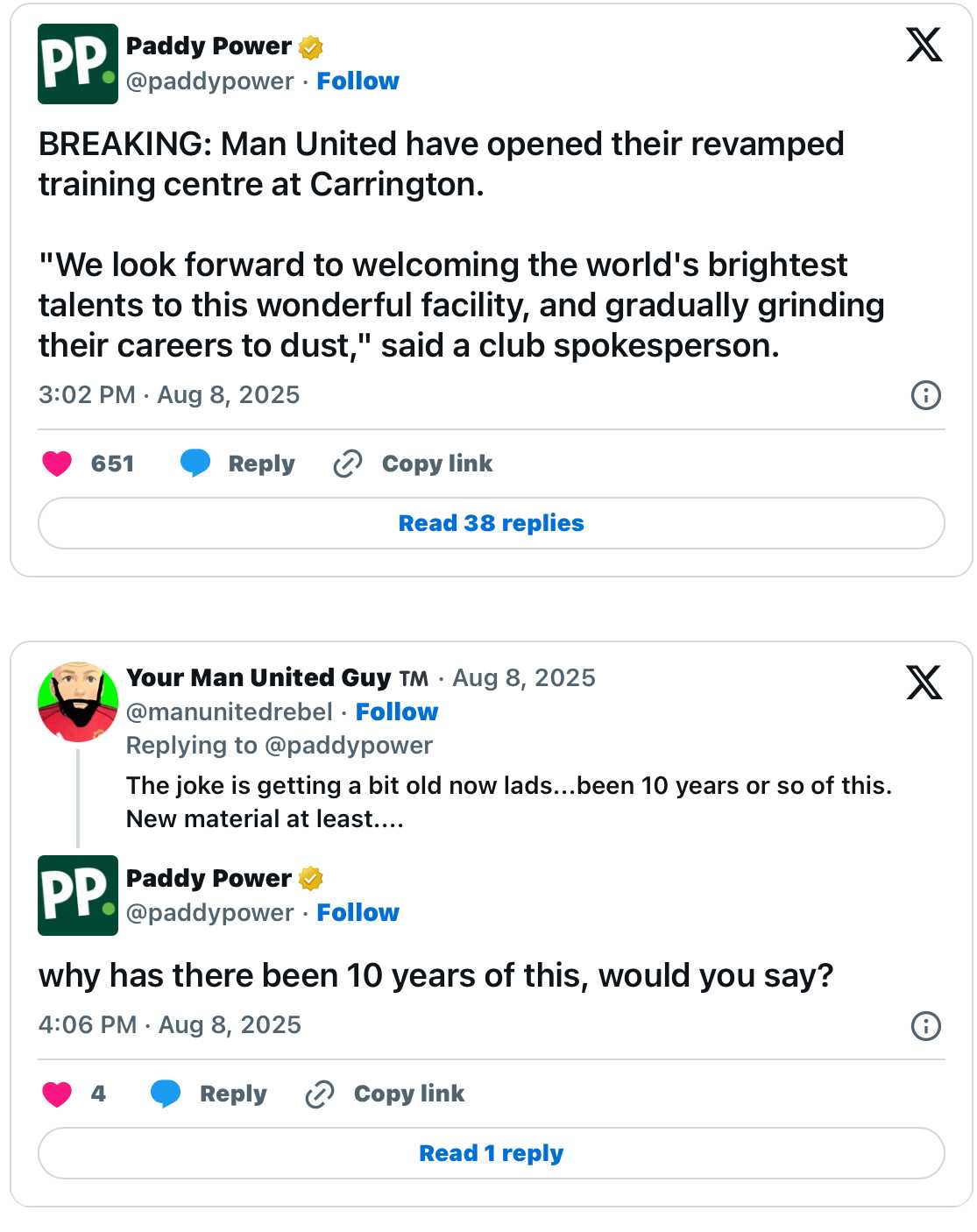Follow Paddy Power in the reply tweet
This screenshot has width=977, height=1232.
tap(358, 913)
